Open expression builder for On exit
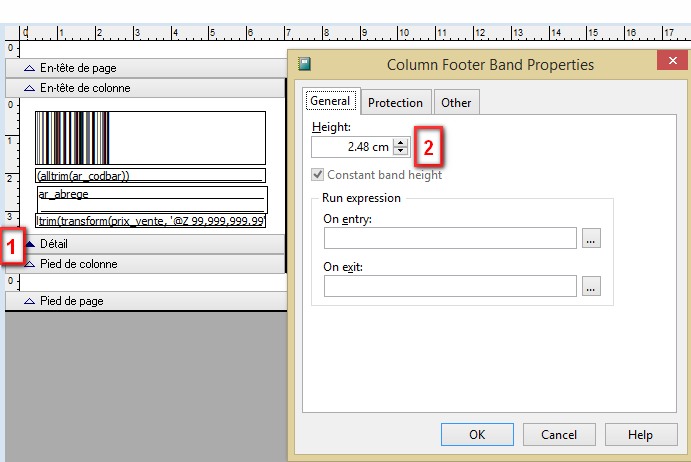Image resolution: width=691 pixels, height=462 pixels. pos(591,286)
